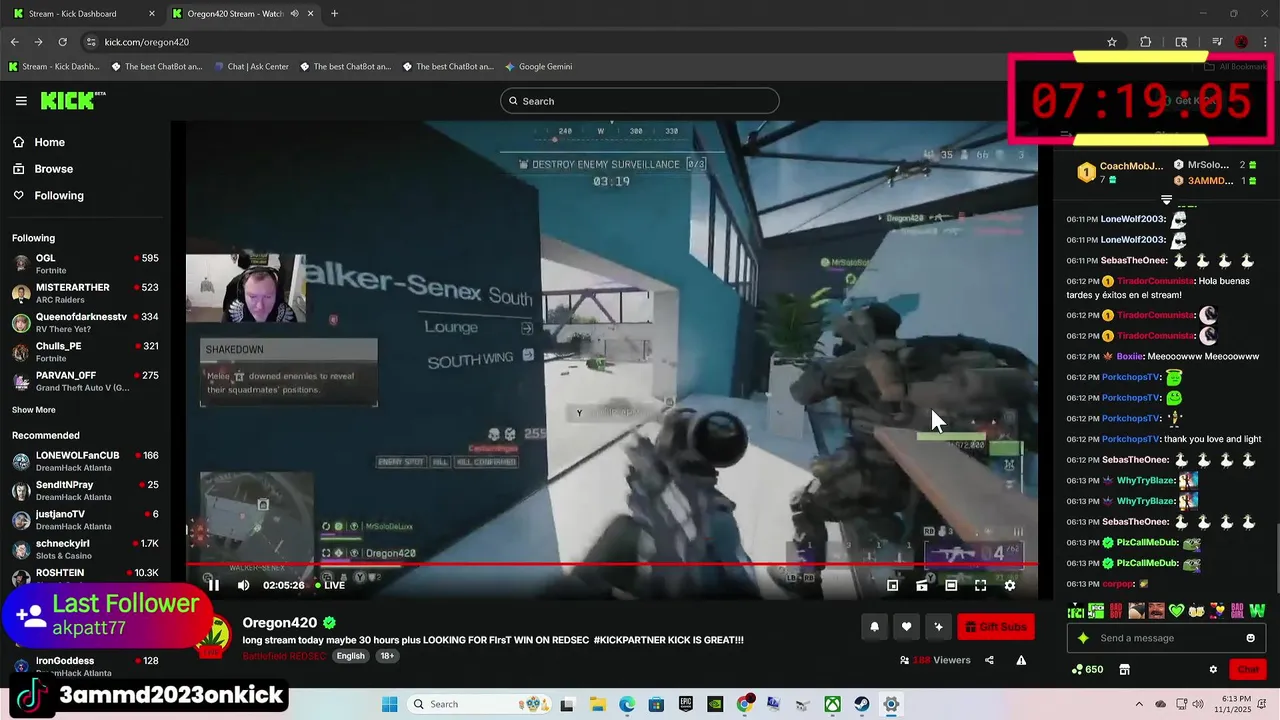The width and height of the screenshot is (1280, 720).
Task: Click the English language tag
Action: [x=350, y=656]
